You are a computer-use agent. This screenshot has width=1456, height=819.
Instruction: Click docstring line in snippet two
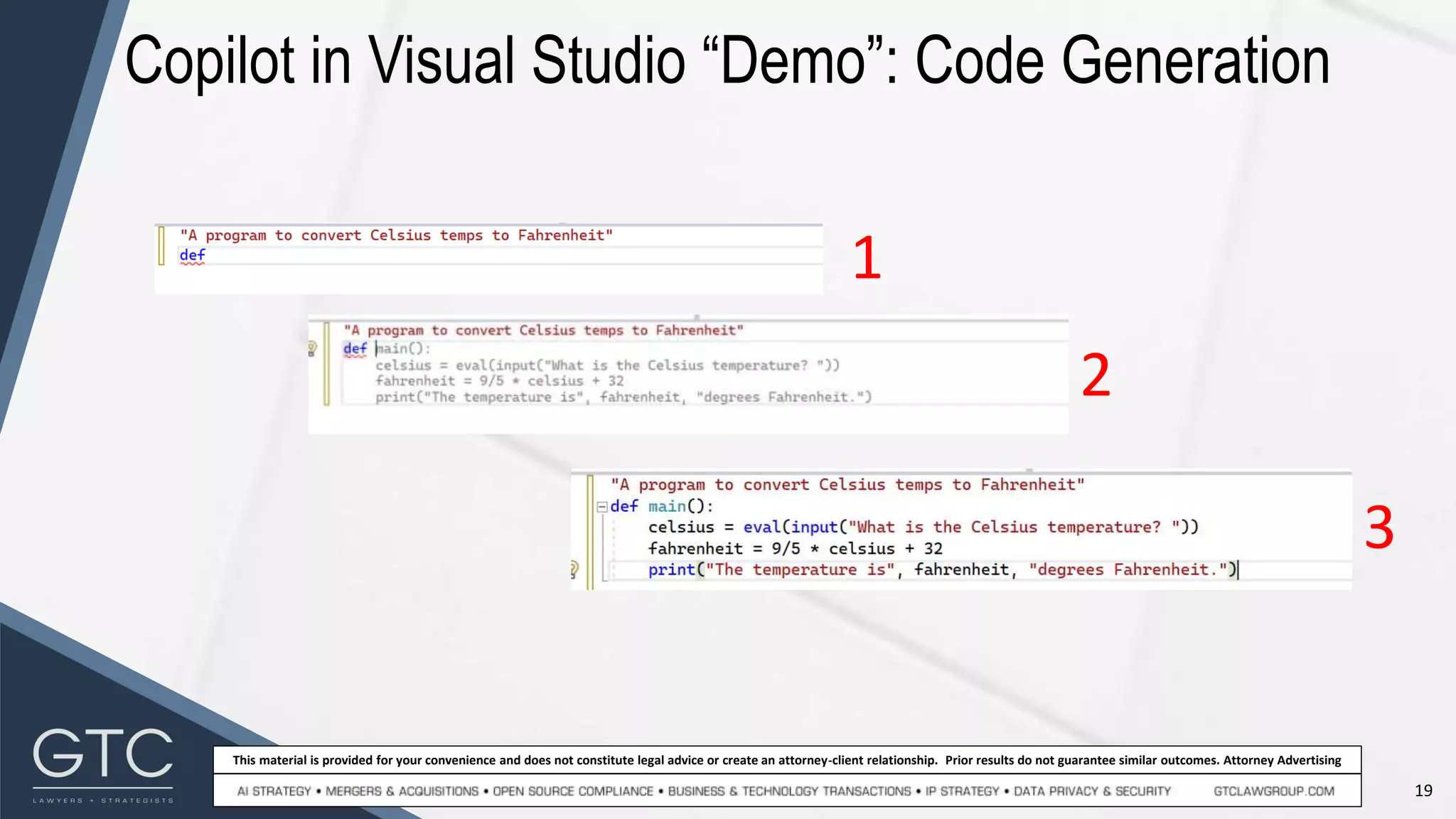coord(544,331)
